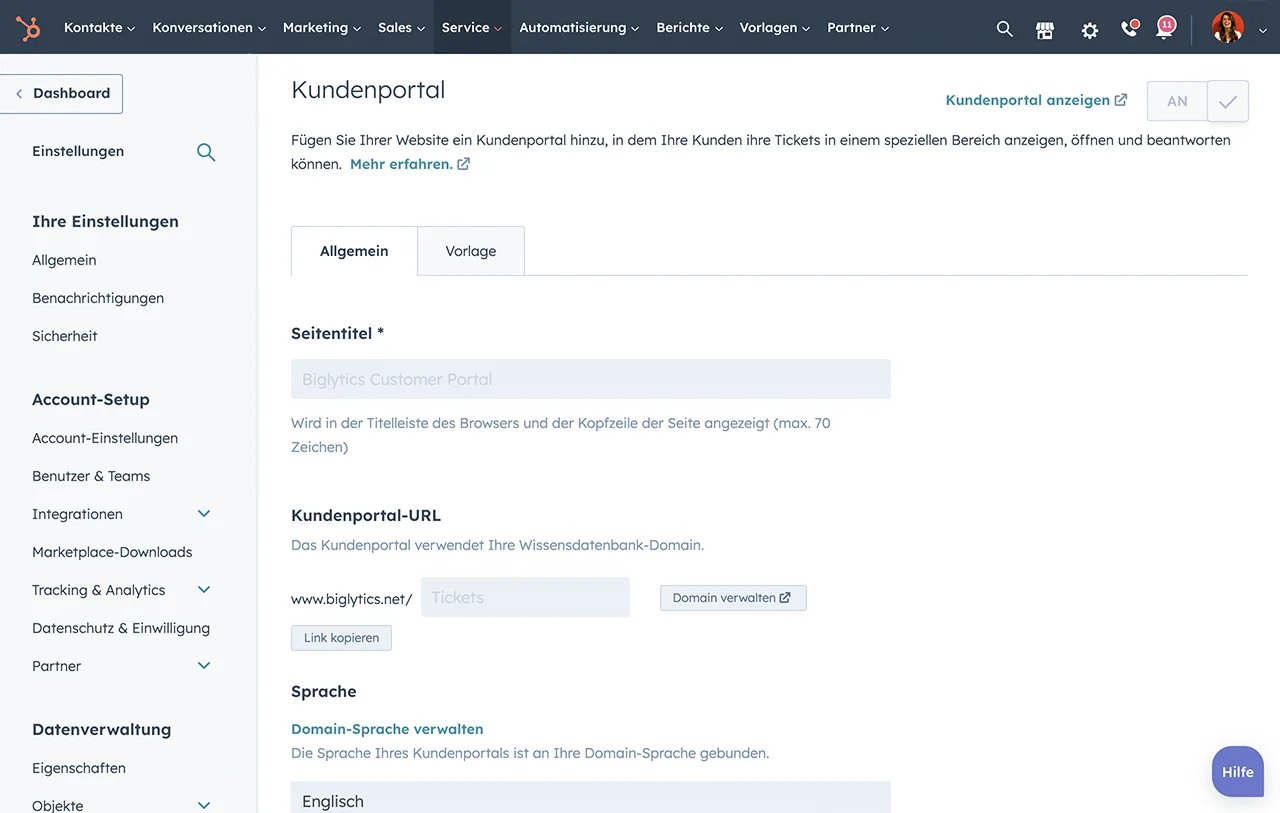Switch to the Vorlage tab
This screenshot has width=1280, height=813.
[x=470, y=250]
